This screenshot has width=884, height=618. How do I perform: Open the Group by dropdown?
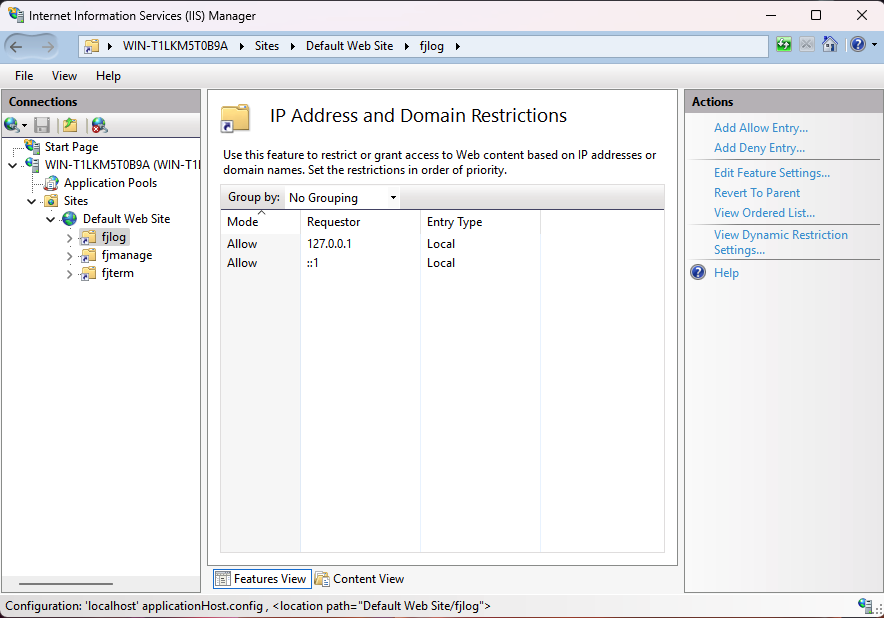click(340, 197)
